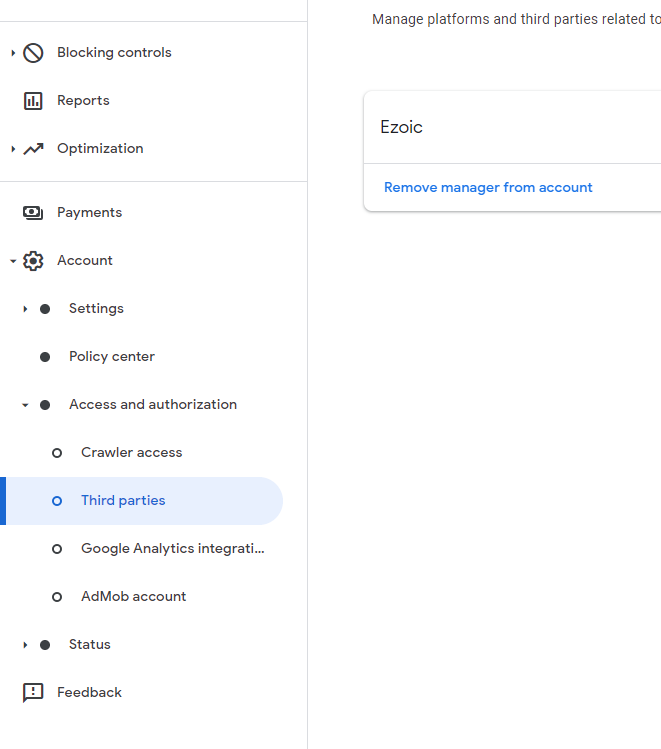The height and width of the screenshot is (749, 661).
Task: Open Google Analytics integration page
Action: click(x=172, y=549)
